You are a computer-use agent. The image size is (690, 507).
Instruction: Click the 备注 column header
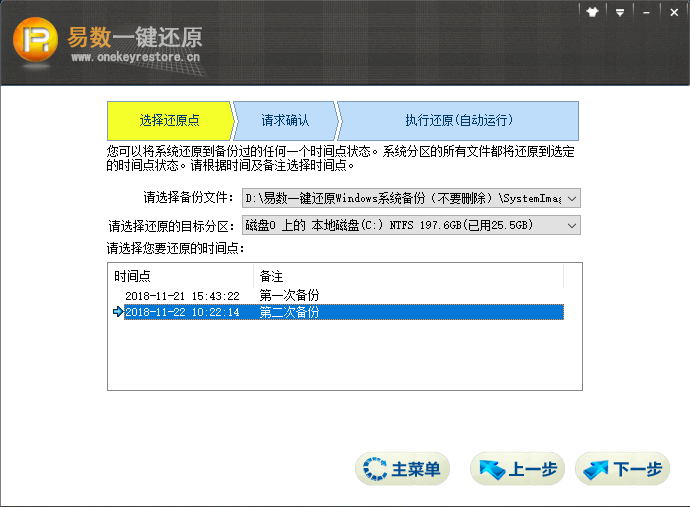(409, 276)
